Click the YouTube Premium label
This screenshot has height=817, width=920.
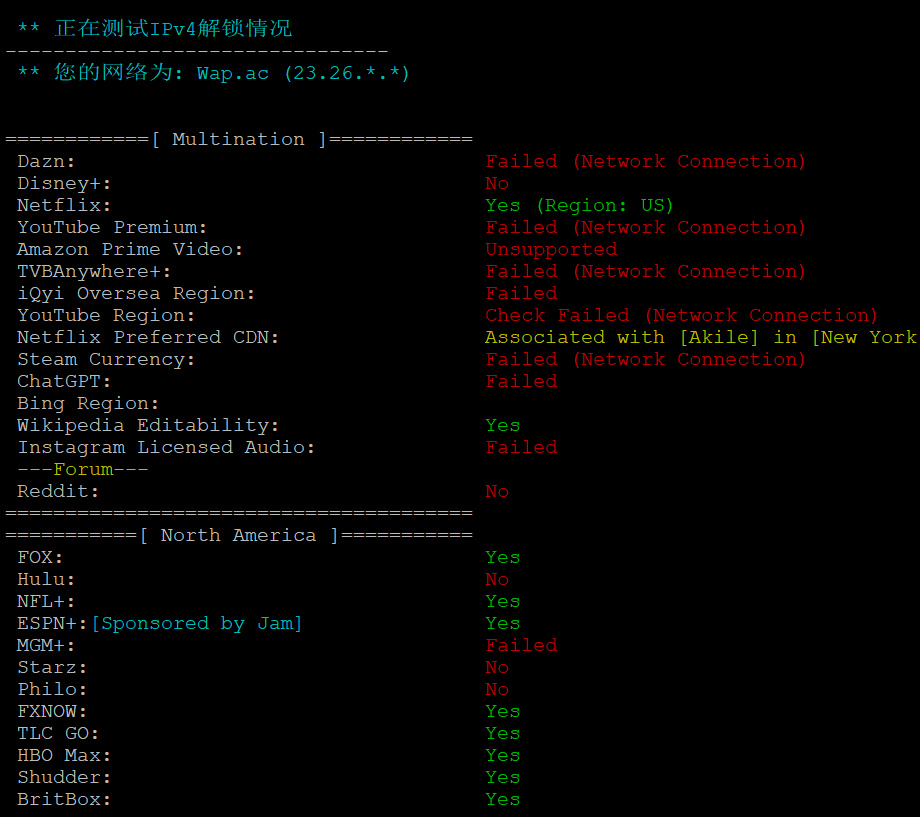(112, 227)
